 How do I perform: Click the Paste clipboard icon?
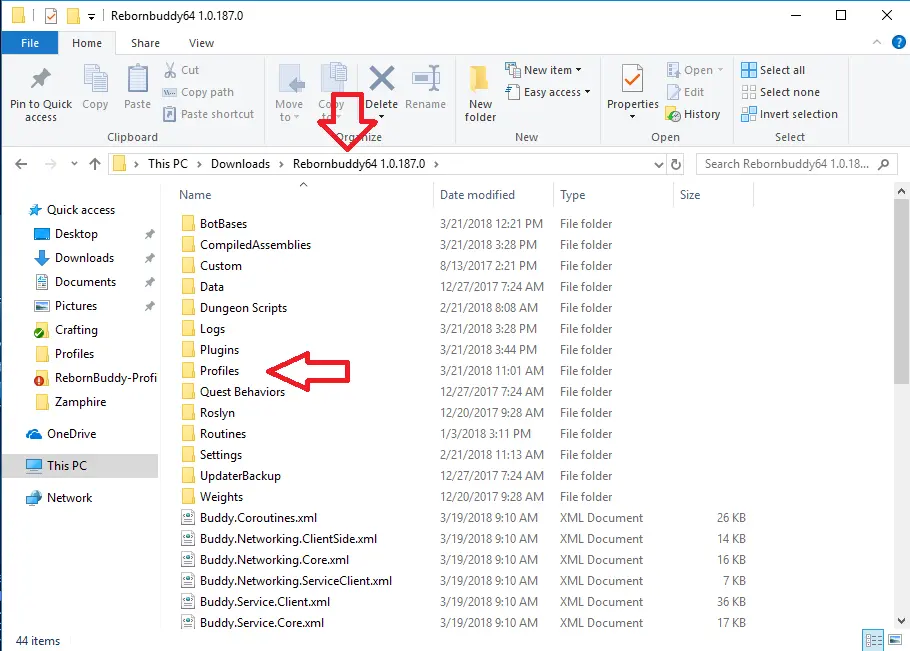coord(138,79)
